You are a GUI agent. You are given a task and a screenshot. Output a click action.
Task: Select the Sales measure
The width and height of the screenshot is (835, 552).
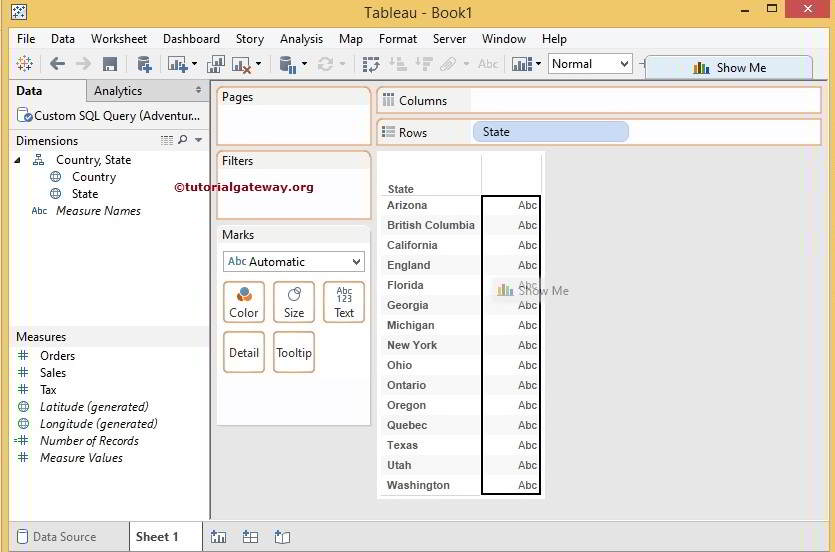coord(53,373)
